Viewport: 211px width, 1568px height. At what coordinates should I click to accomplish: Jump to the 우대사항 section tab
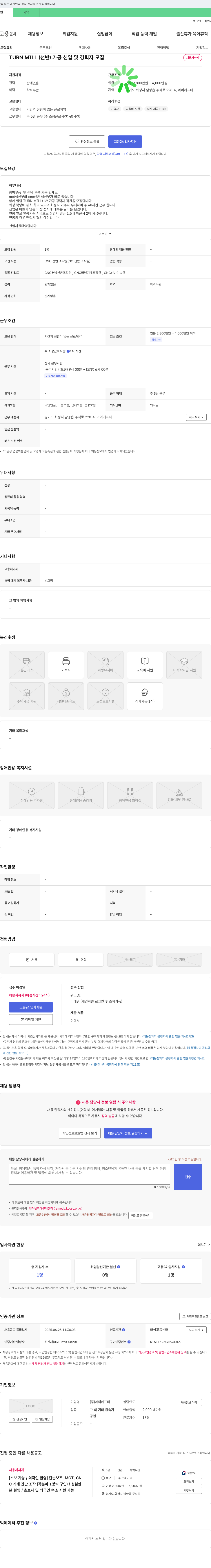point(85,47)
